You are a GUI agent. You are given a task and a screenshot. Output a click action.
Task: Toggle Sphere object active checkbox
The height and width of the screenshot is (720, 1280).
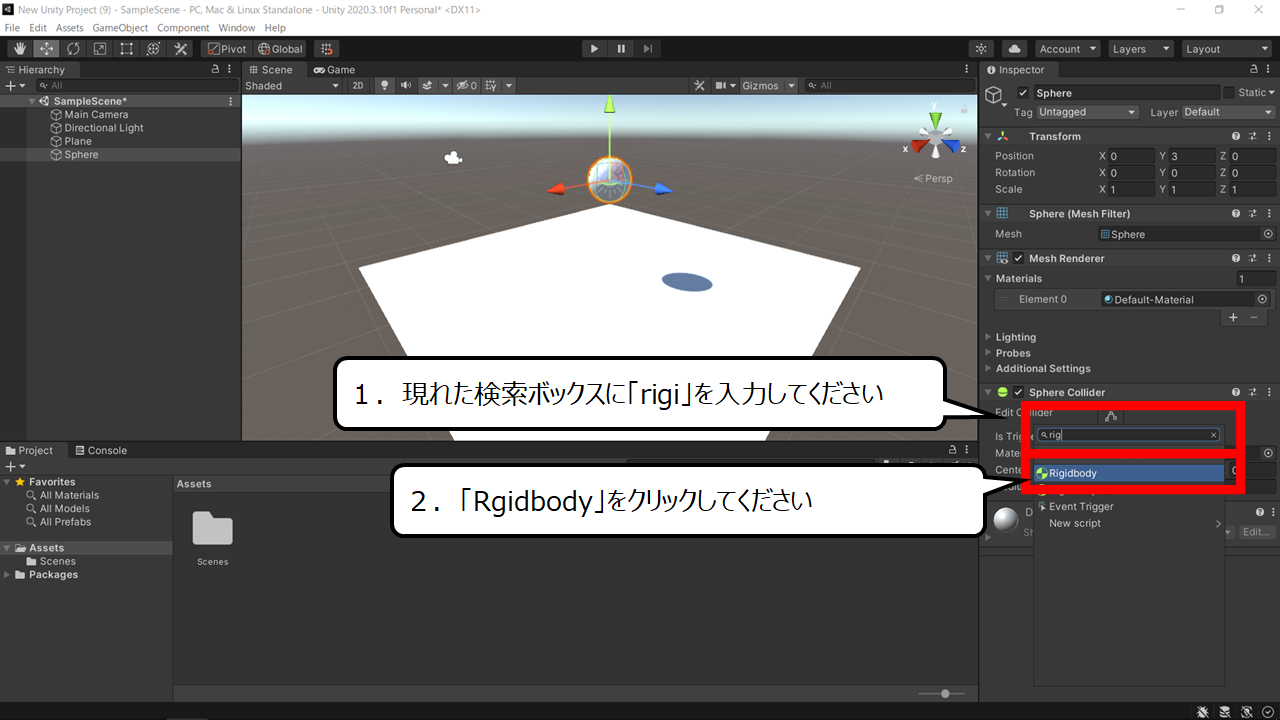(1022, 93)
